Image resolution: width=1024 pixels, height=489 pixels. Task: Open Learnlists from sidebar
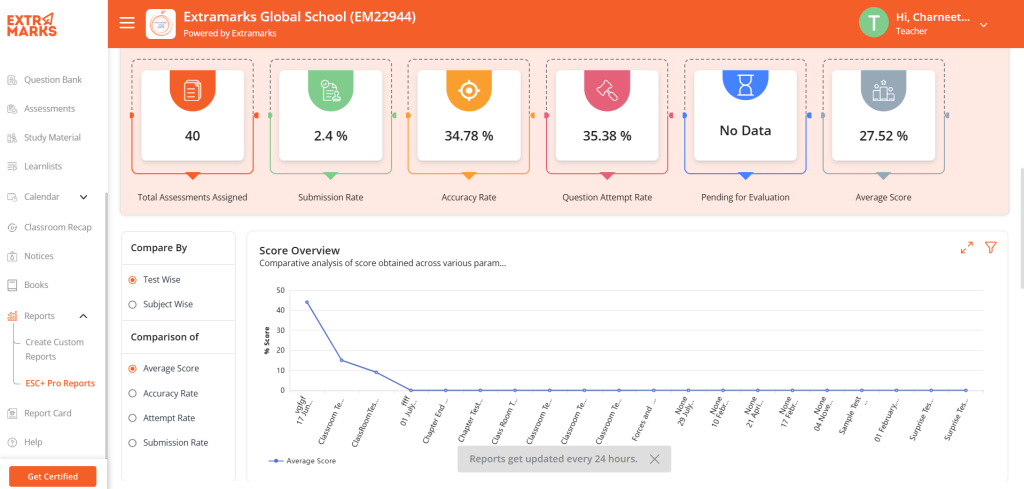pyautogui.click(x=43, y=166)
